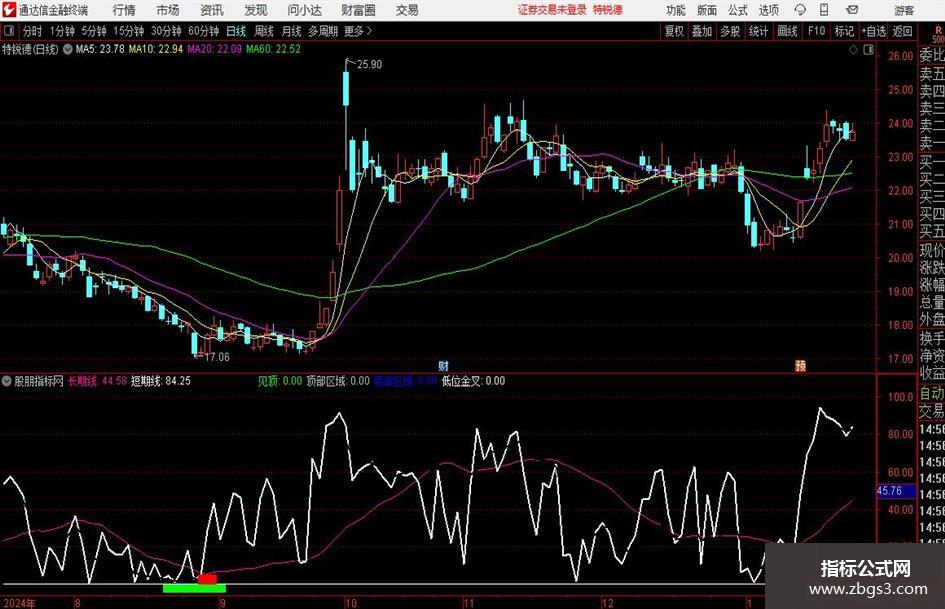The width and height of the screenshot is (945, 609).
Task: Click the 复权 toolbar button
Action: click(674, 31)
